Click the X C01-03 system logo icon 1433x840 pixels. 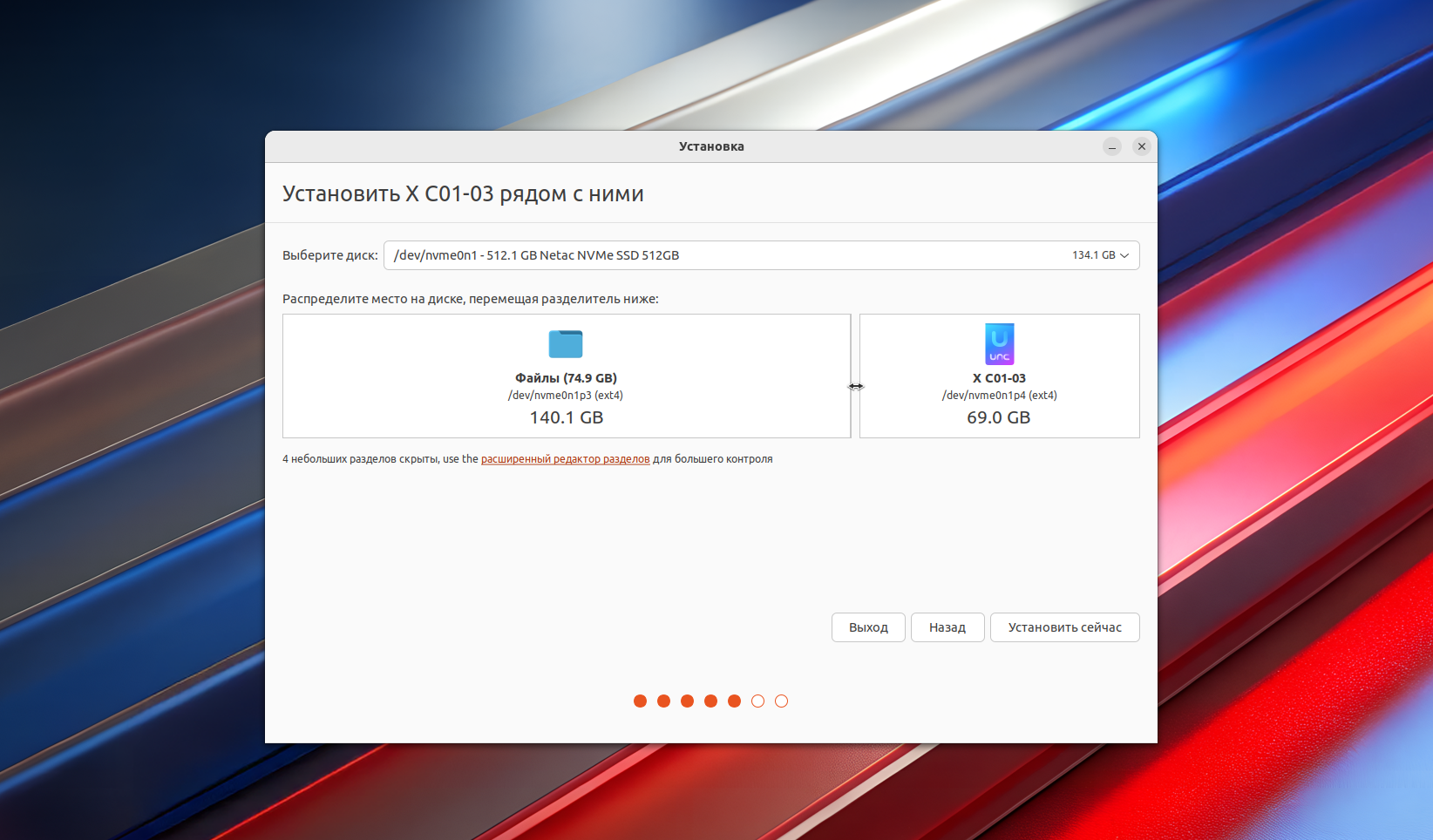coord(999,344)
